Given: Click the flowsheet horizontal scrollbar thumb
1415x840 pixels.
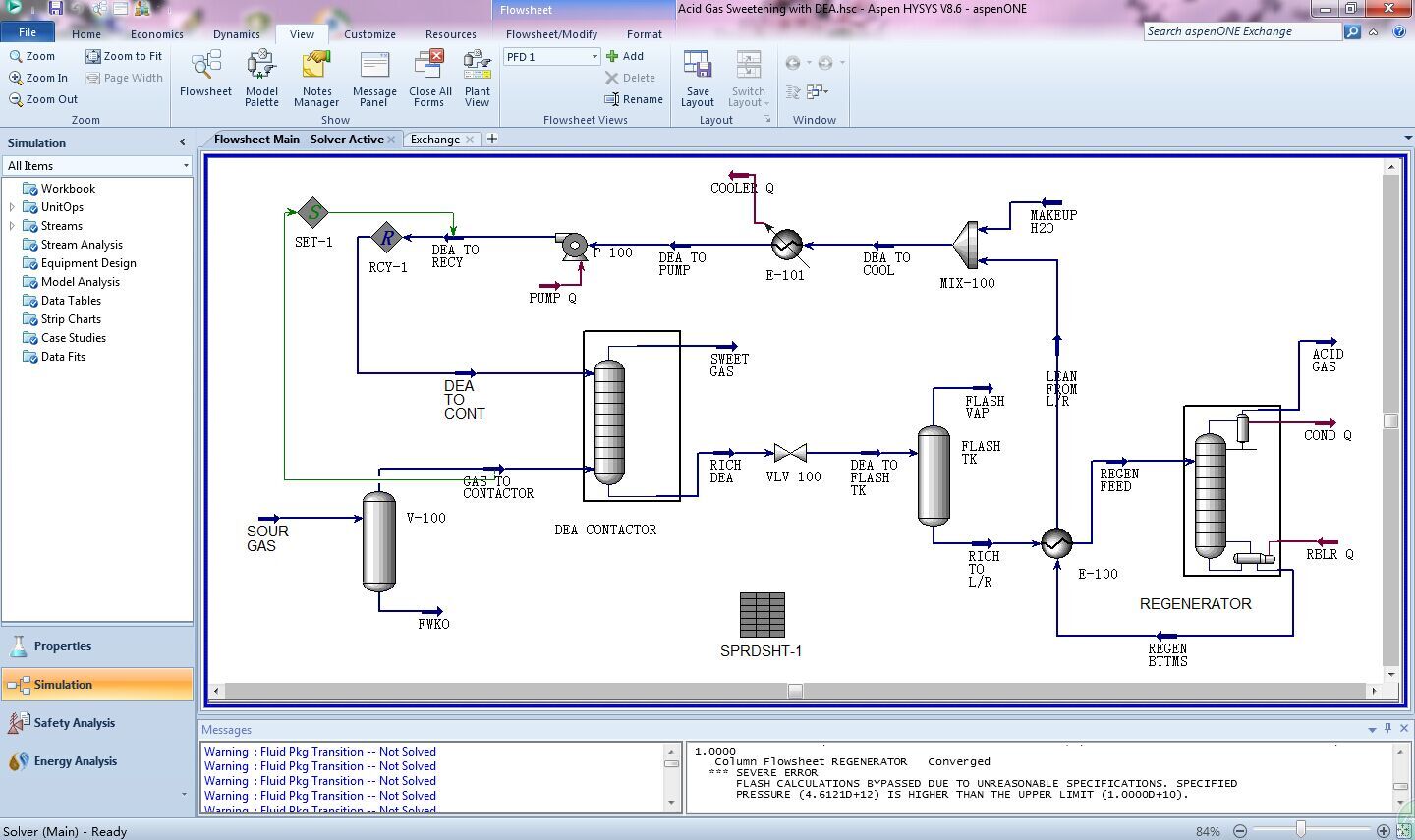Looking at the screenshot, I should point(795,691).
